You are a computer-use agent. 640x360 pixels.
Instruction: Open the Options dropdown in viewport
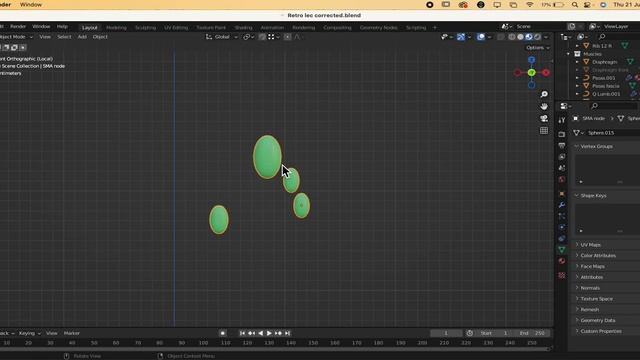pos(538,48)
